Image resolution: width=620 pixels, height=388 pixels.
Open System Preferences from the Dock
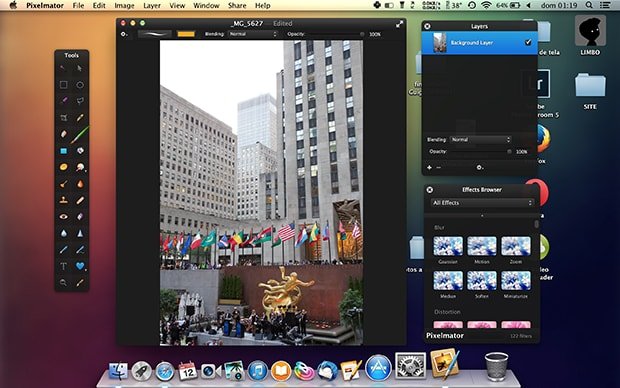(x=410, y=366)
